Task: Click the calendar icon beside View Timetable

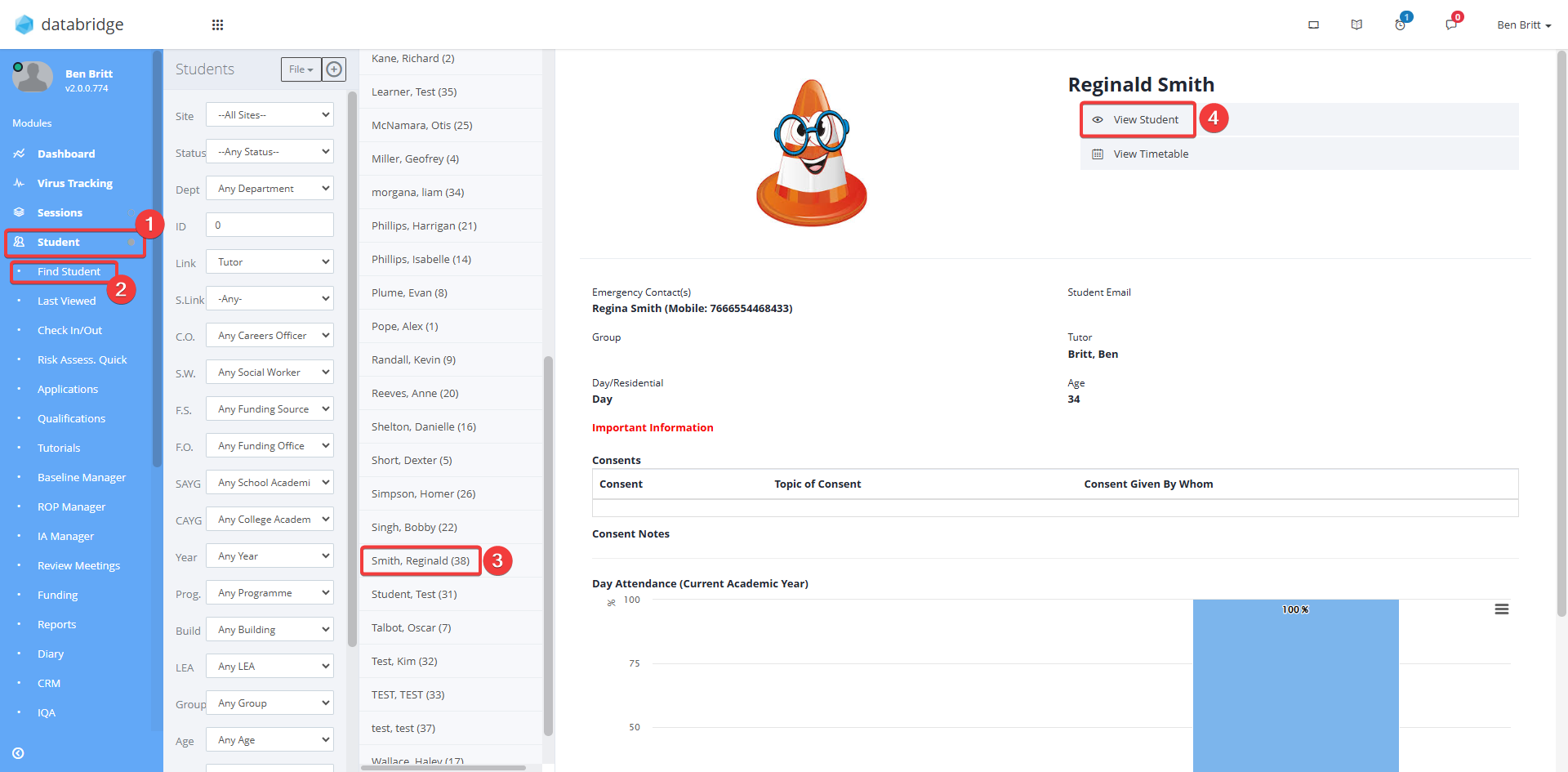Action: tap(1098, 154)
